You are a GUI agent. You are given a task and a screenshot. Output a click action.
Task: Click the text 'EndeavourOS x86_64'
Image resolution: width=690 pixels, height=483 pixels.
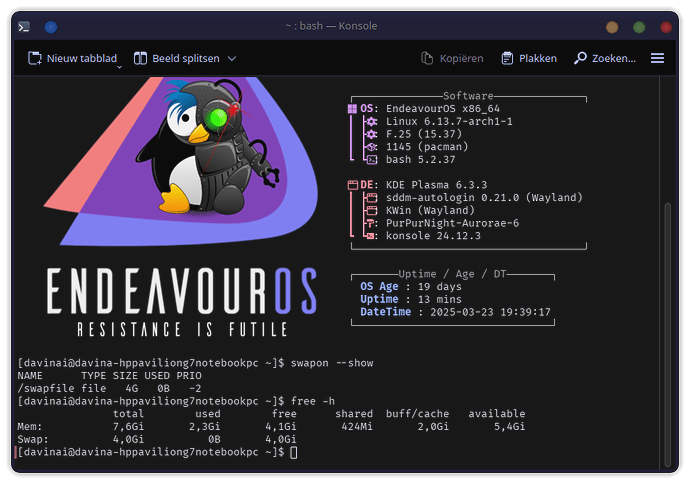point(443,109)
